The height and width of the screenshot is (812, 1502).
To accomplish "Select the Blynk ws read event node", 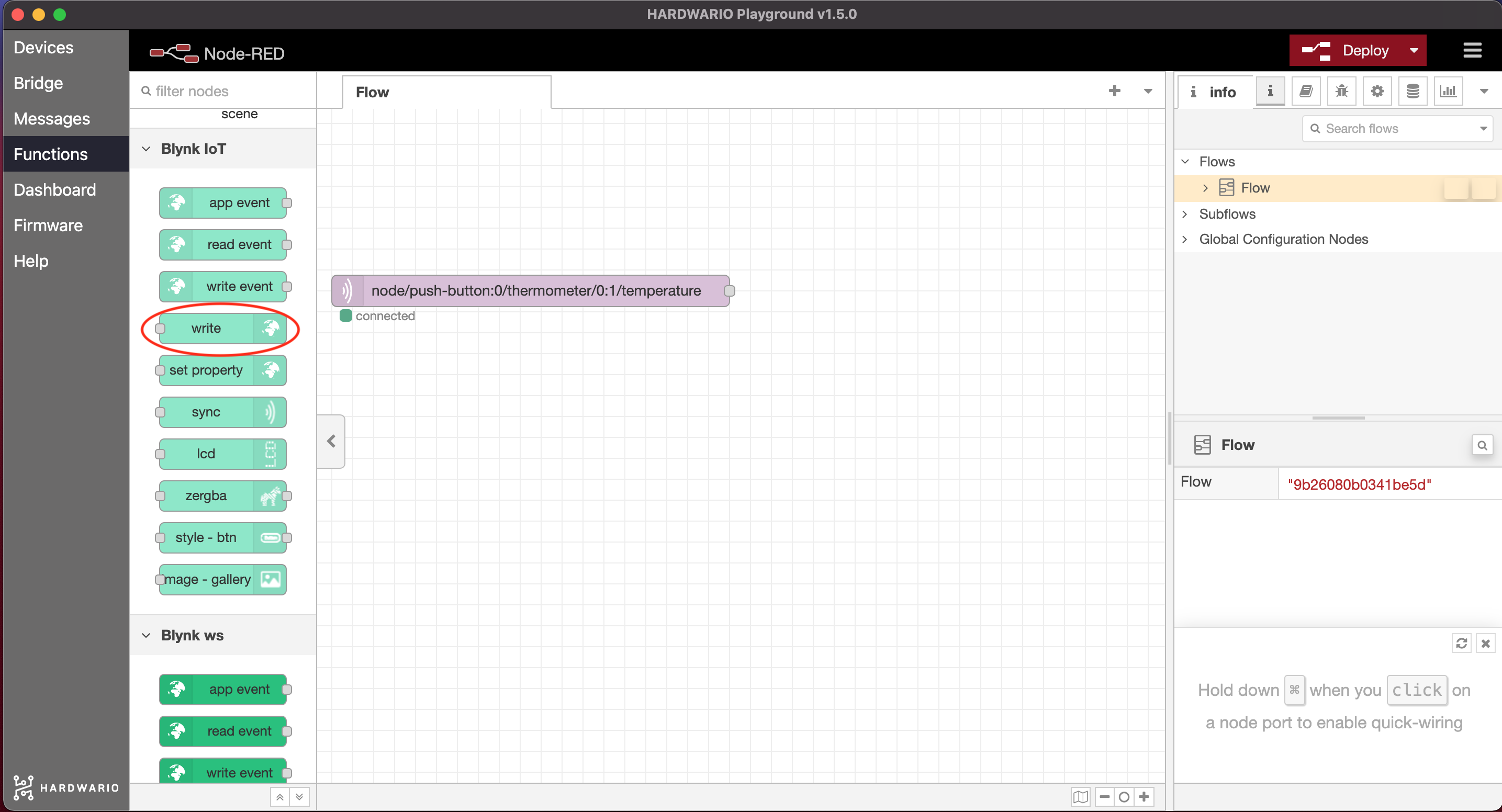I will point(224,731).
